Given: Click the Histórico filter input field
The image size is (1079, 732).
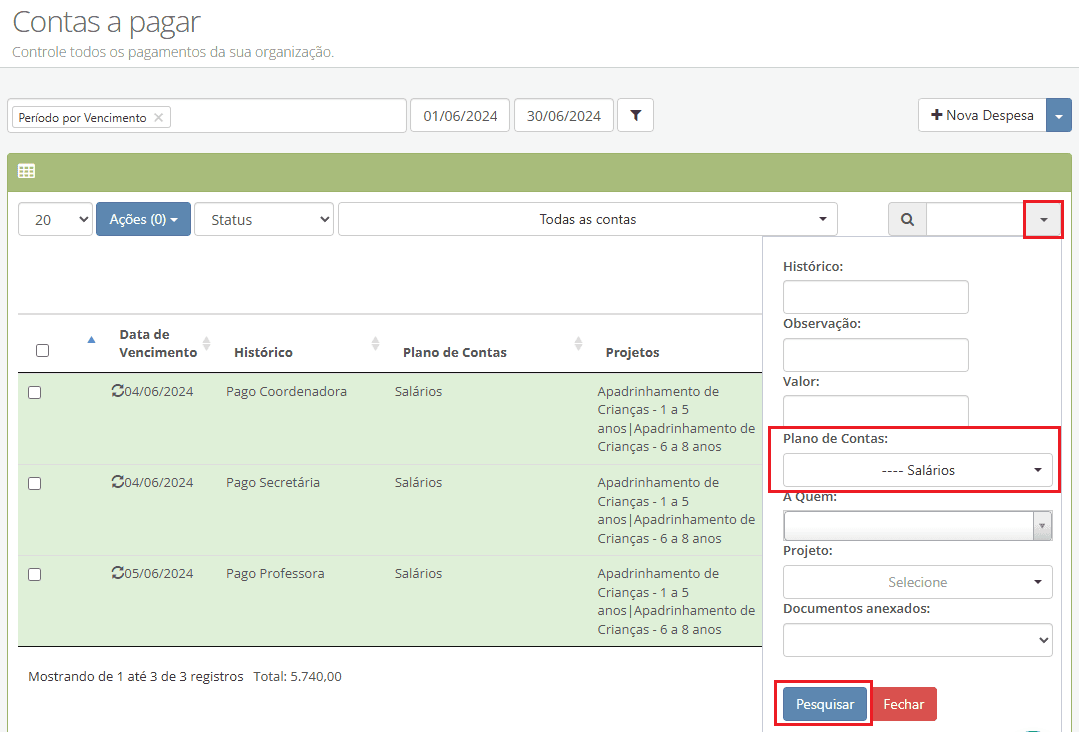Looking at the screenshot, I should [x=875, y=297].
